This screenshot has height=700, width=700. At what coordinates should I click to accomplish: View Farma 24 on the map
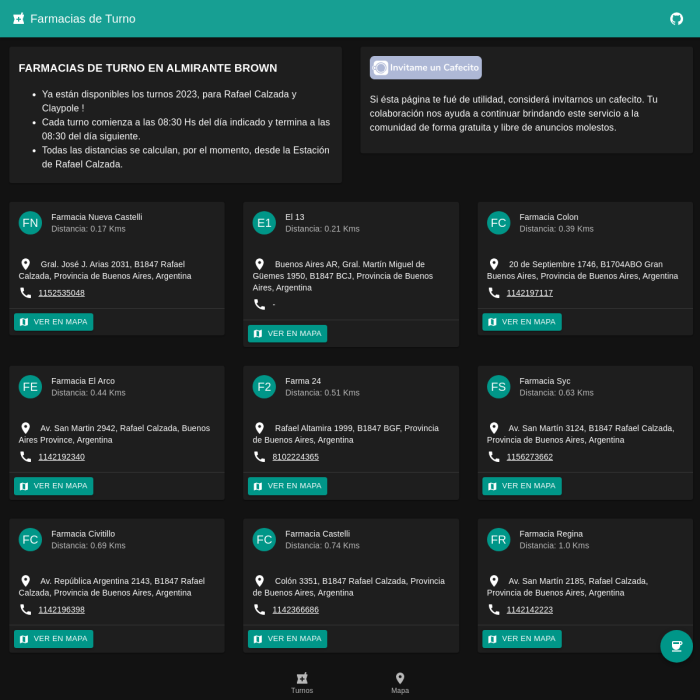coord(288,486)
